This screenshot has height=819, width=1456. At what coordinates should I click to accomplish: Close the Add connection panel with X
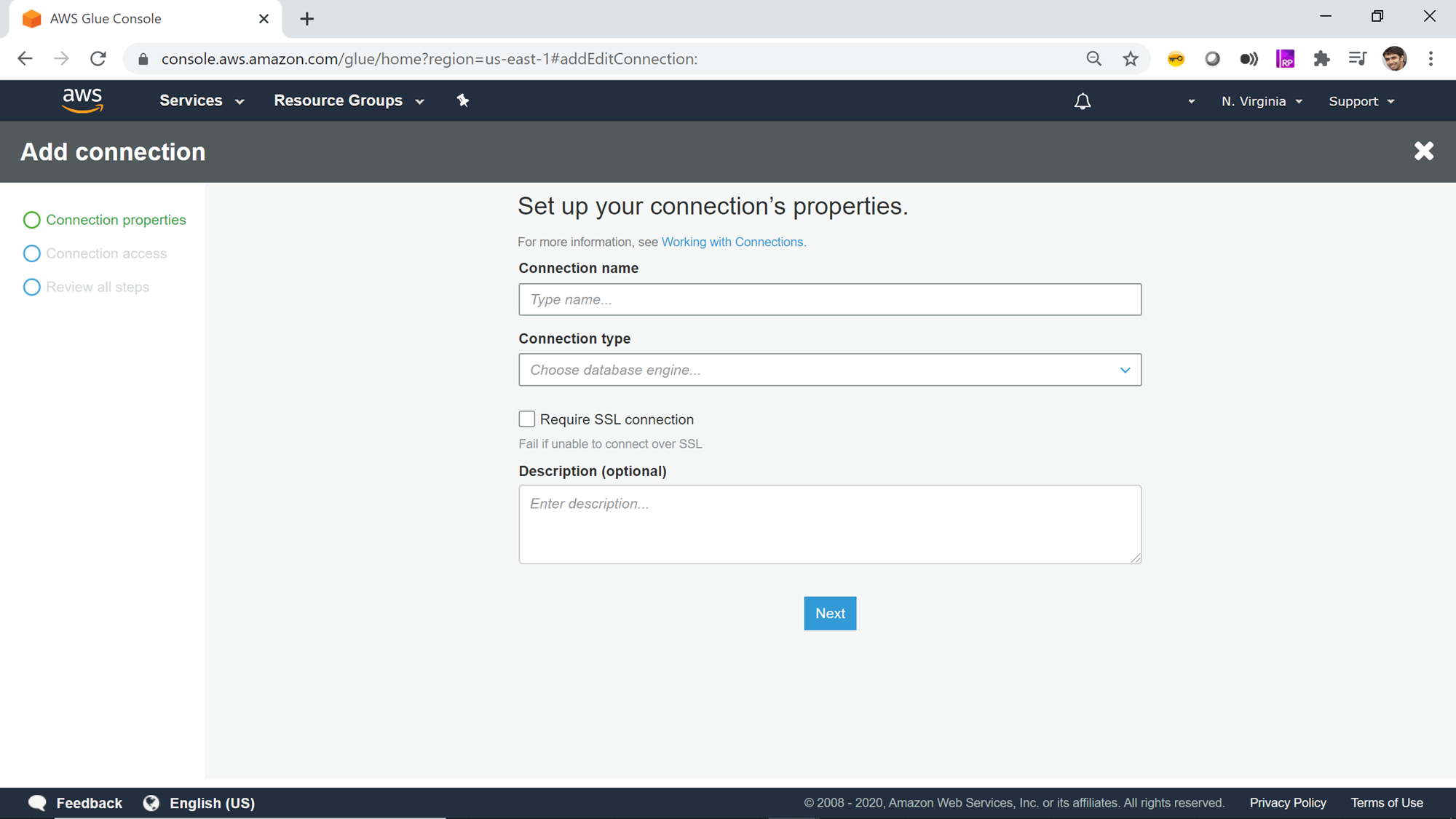click(x=1423, y=151)
